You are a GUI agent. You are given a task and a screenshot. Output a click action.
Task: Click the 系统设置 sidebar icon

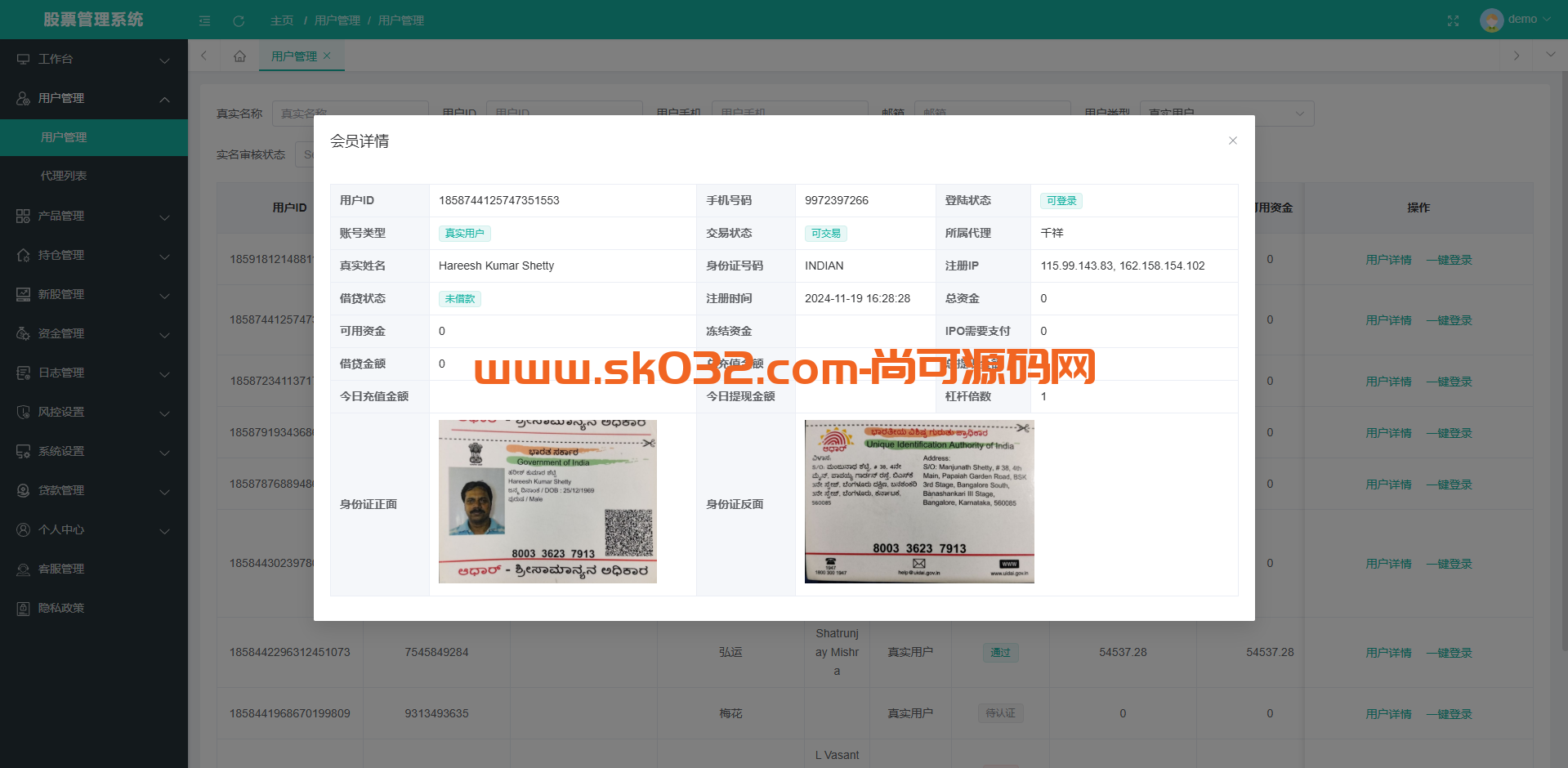pyautogui.click(x=23, y=451)
